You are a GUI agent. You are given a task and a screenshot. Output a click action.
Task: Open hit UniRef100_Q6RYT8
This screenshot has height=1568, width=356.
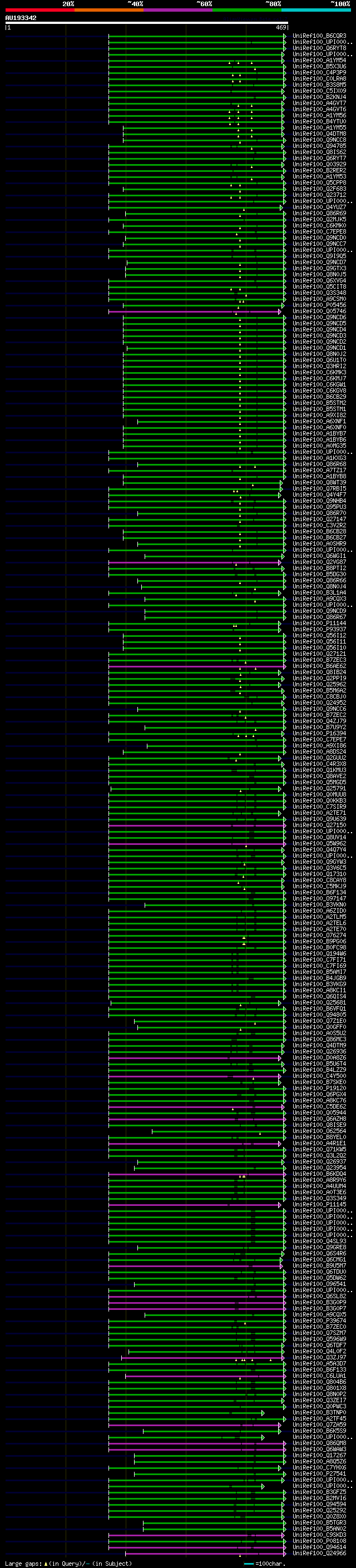click(x=319, y=48)
